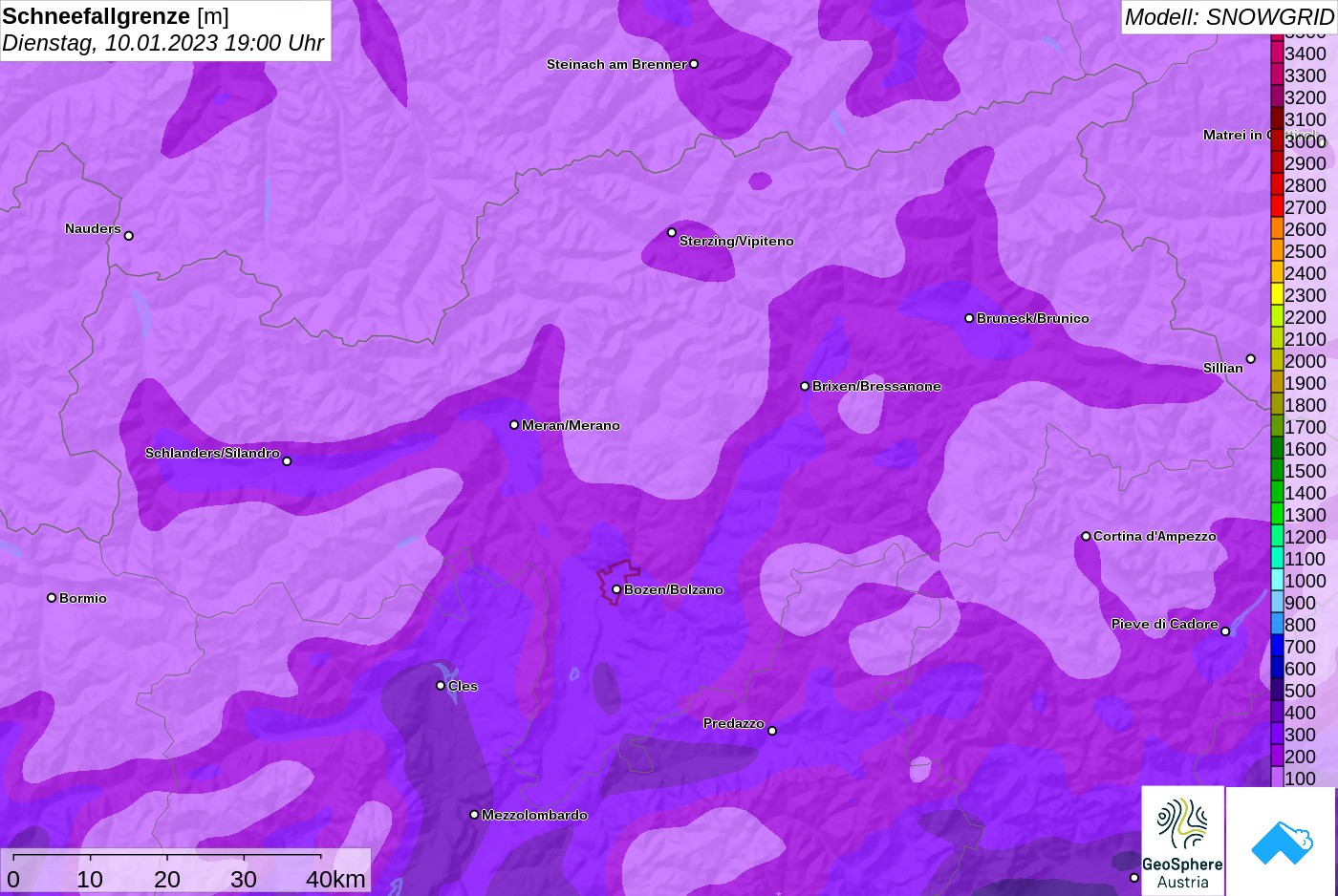The width and height of the screenshot is (1338, 896).
Task: Select the Cortina d'Ampezzo marker dot
Action: point(1086,536)
